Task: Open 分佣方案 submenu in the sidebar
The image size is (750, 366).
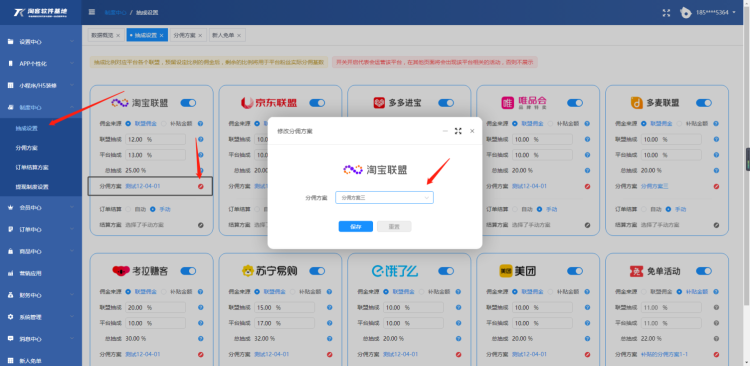Action: click(x=26, y=148)
